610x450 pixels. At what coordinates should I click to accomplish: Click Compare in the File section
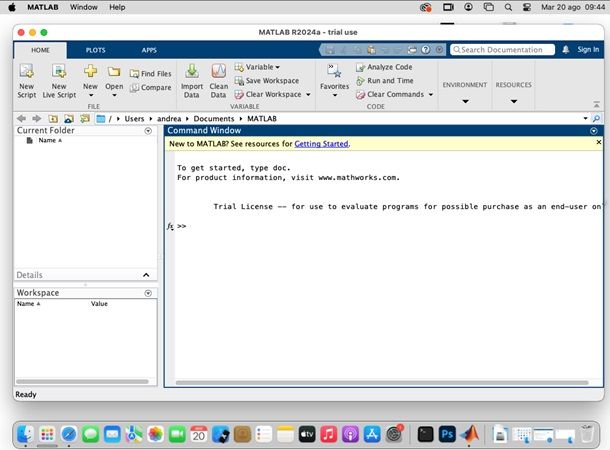click(151, 88)
